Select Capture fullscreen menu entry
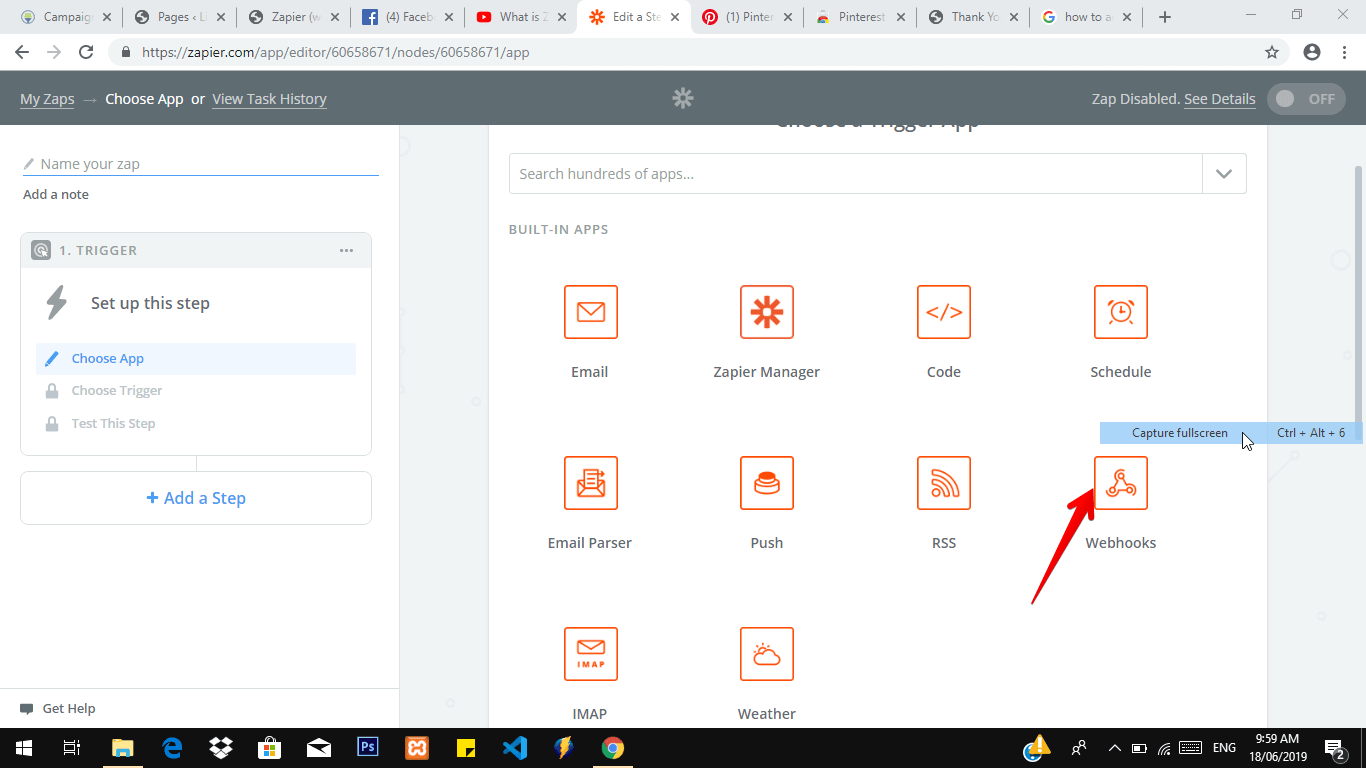 [1231, 433]
